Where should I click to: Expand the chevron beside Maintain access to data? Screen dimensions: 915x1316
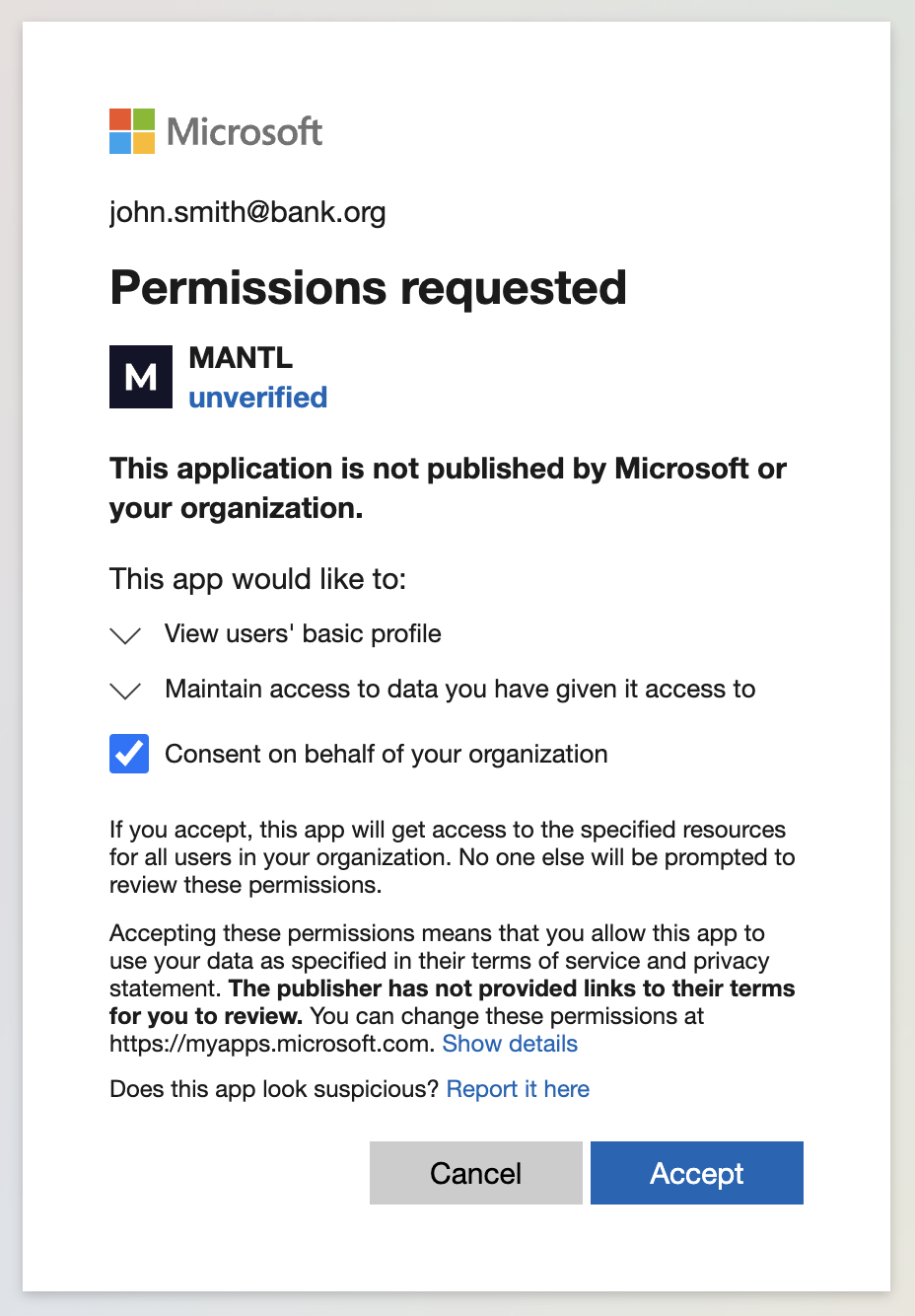pos(125,691)
